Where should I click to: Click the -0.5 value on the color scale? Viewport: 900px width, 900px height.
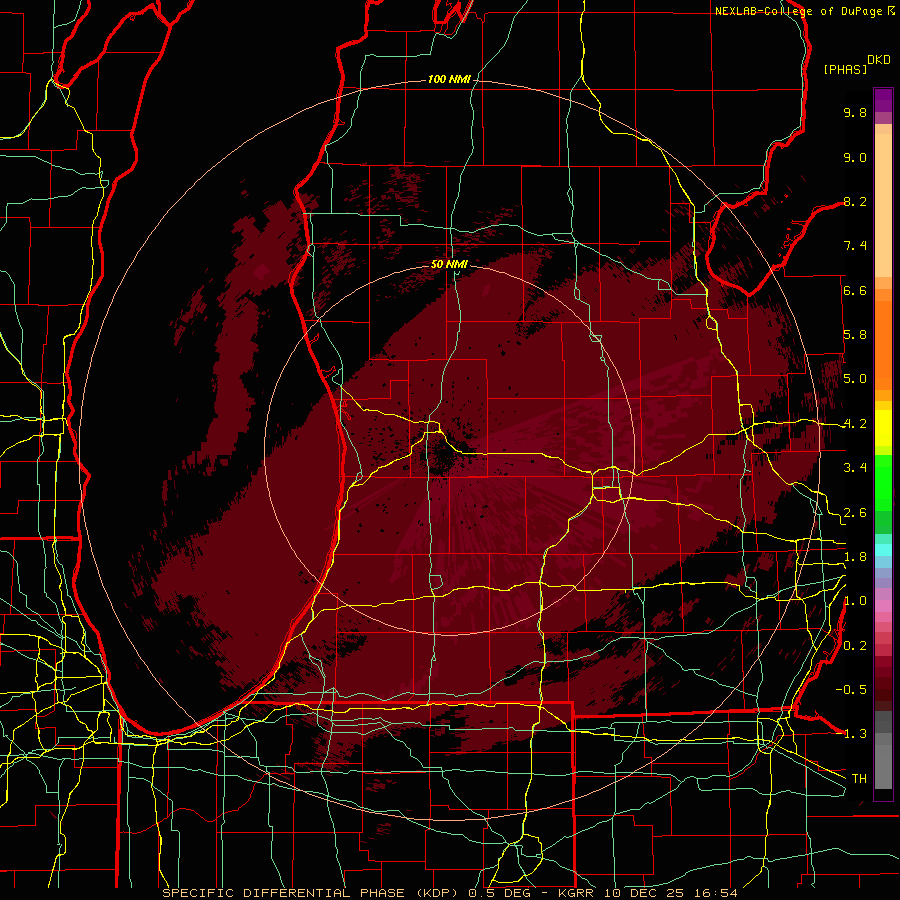pos(851,690)
